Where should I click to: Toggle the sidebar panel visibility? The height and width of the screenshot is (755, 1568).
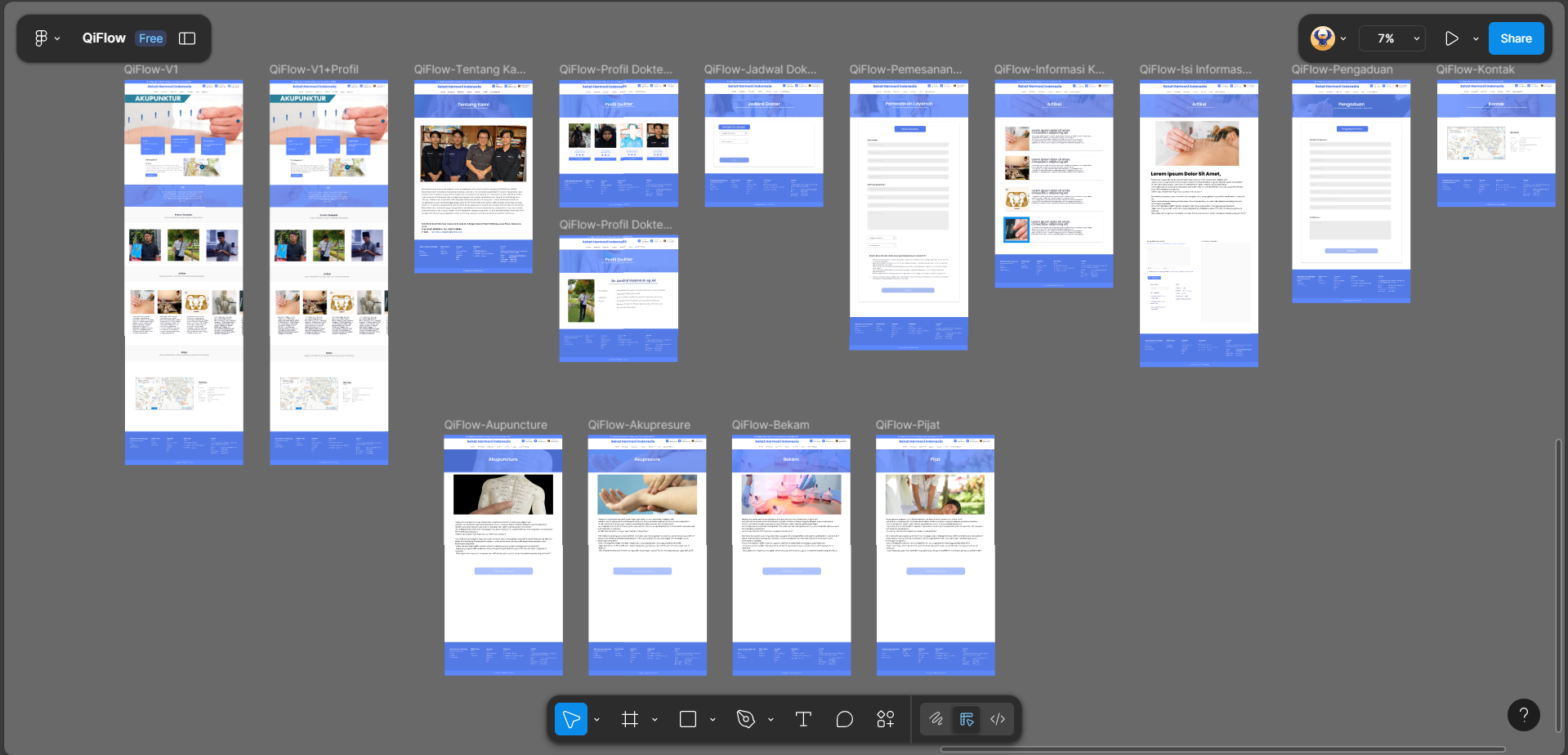coord(187,38)
